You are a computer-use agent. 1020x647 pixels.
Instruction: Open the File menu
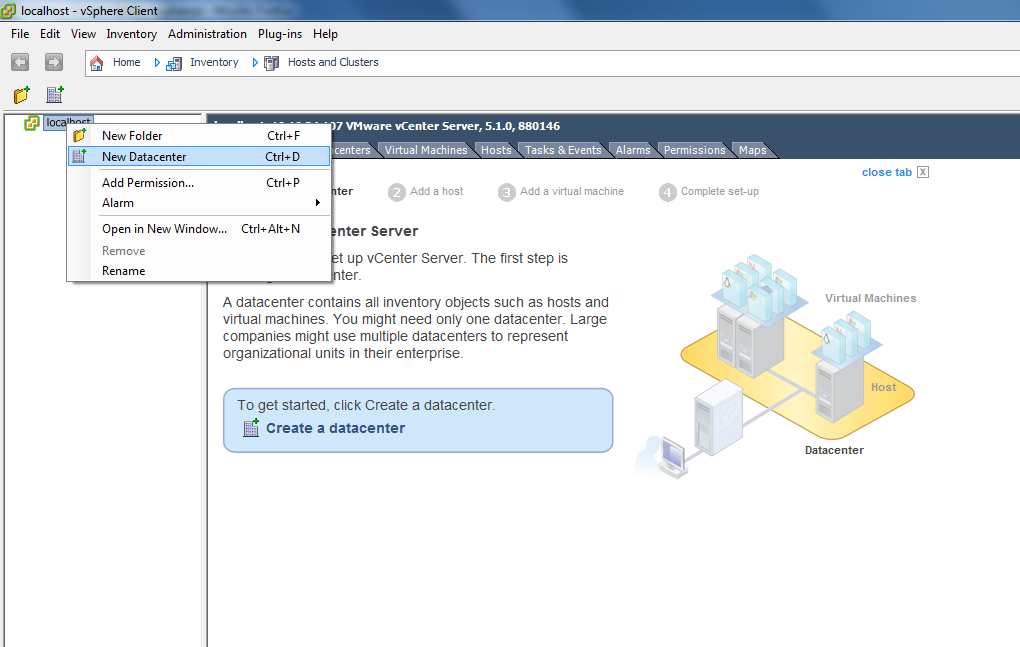pos(20,34)
